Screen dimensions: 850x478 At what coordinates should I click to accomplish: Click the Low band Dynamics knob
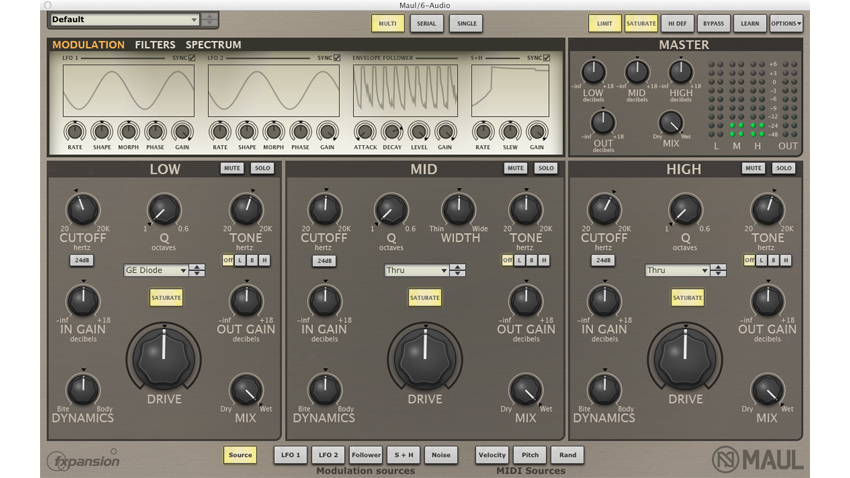pyautogui.click(x=82, y=390)
